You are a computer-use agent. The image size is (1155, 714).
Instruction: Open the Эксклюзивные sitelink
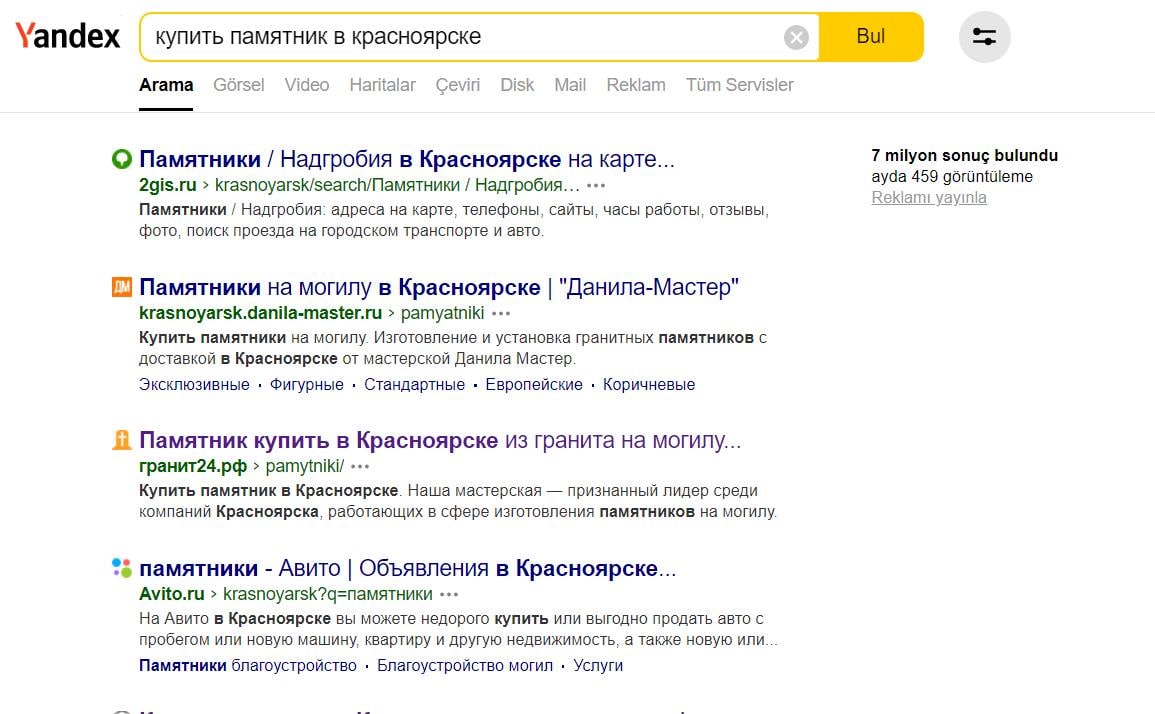click(x=194, y=385)
